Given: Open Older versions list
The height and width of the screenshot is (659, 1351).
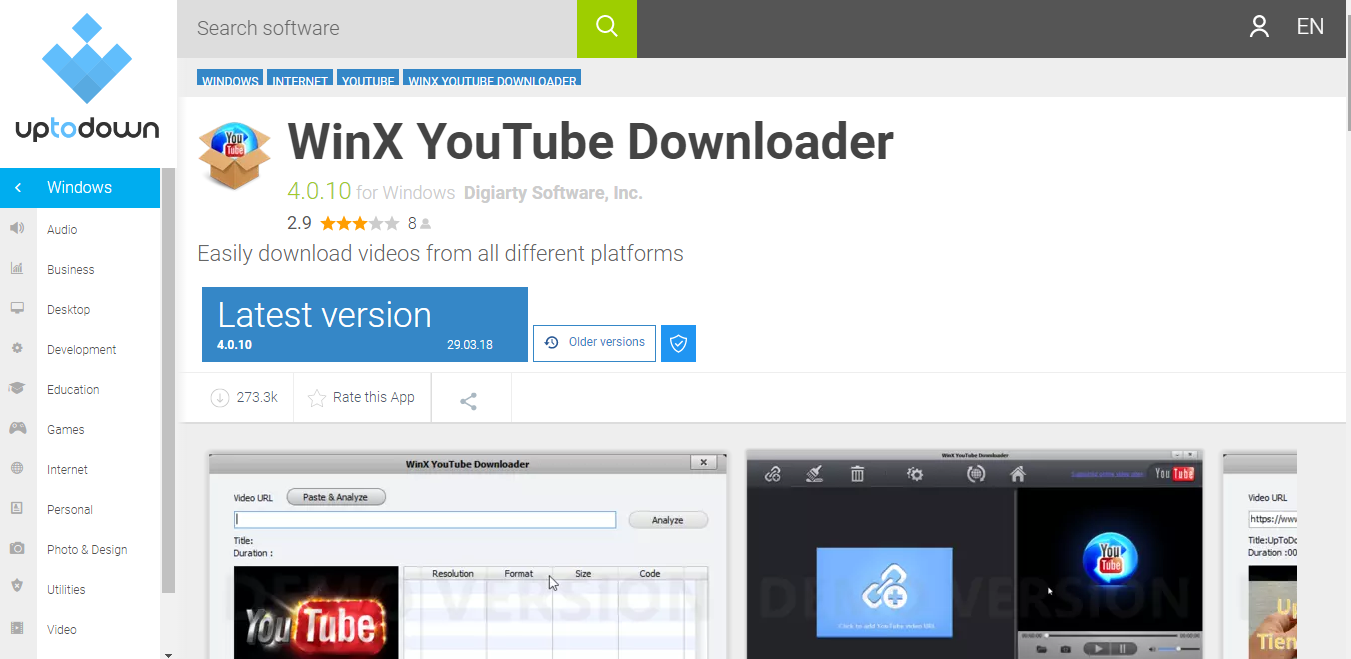Looking at the screenshot, I should click(595, 343).
